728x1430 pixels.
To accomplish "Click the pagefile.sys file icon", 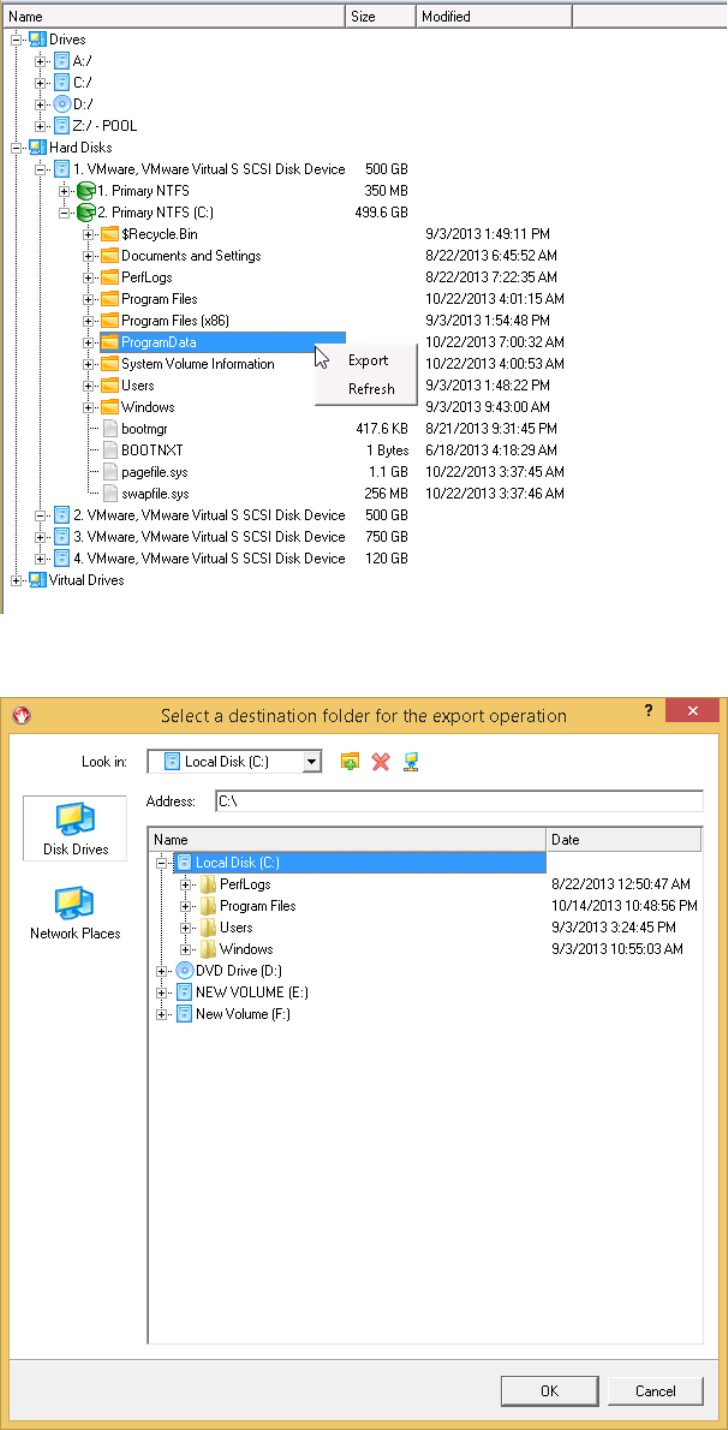I will pos(109,472).
